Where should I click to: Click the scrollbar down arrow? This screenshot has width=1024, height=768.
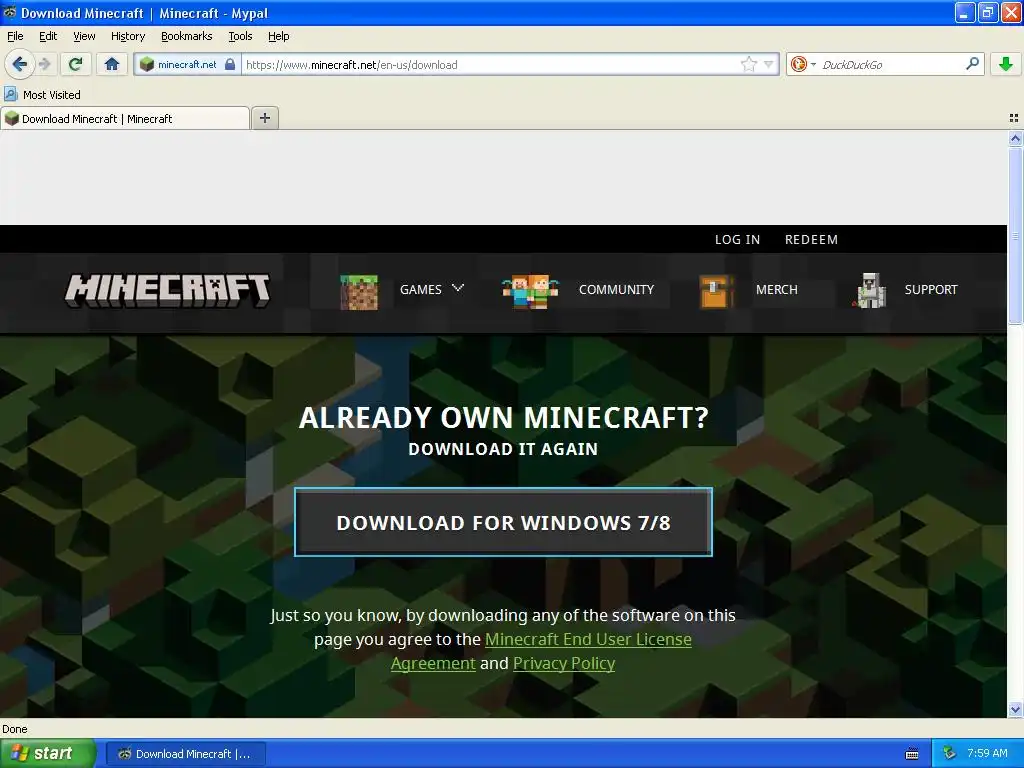pos(1015,709)
